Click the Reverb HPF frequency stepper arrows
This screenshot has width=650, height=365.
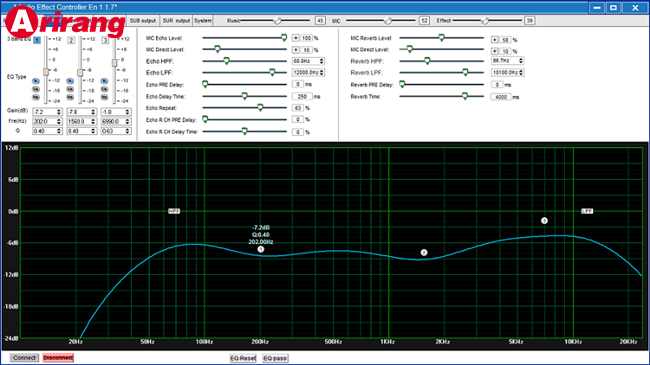point(521,61)
